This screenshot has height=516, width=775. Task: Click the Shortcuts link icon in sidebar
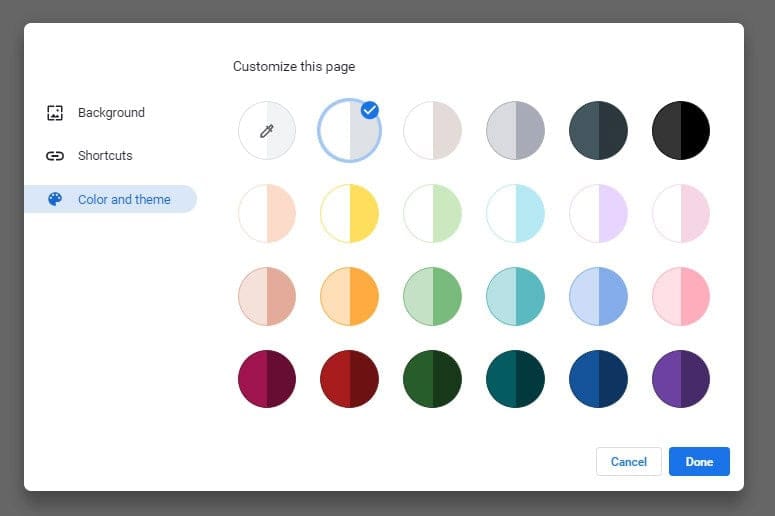(55, 156)
